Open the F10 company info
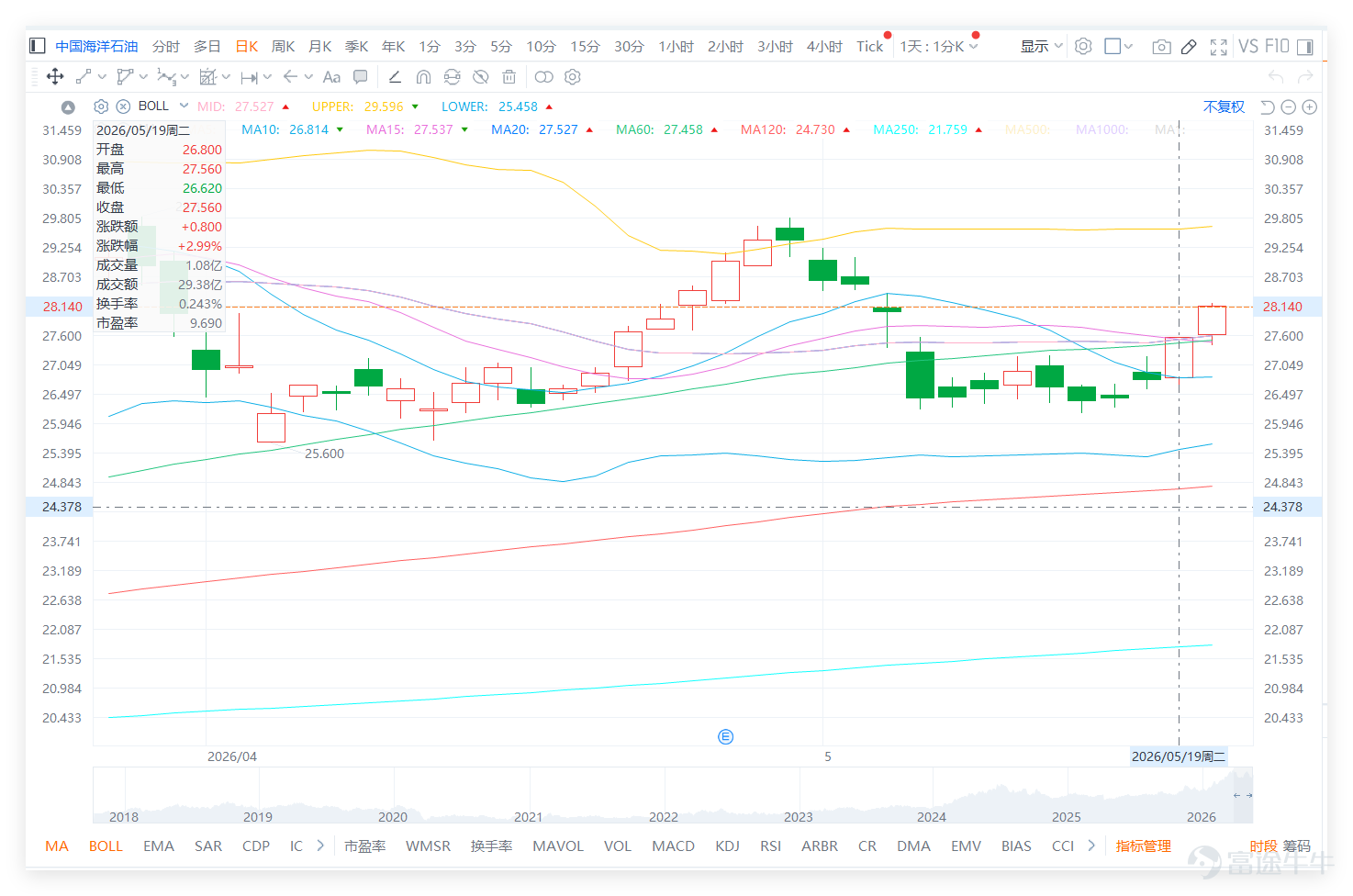 (1277, 46)
